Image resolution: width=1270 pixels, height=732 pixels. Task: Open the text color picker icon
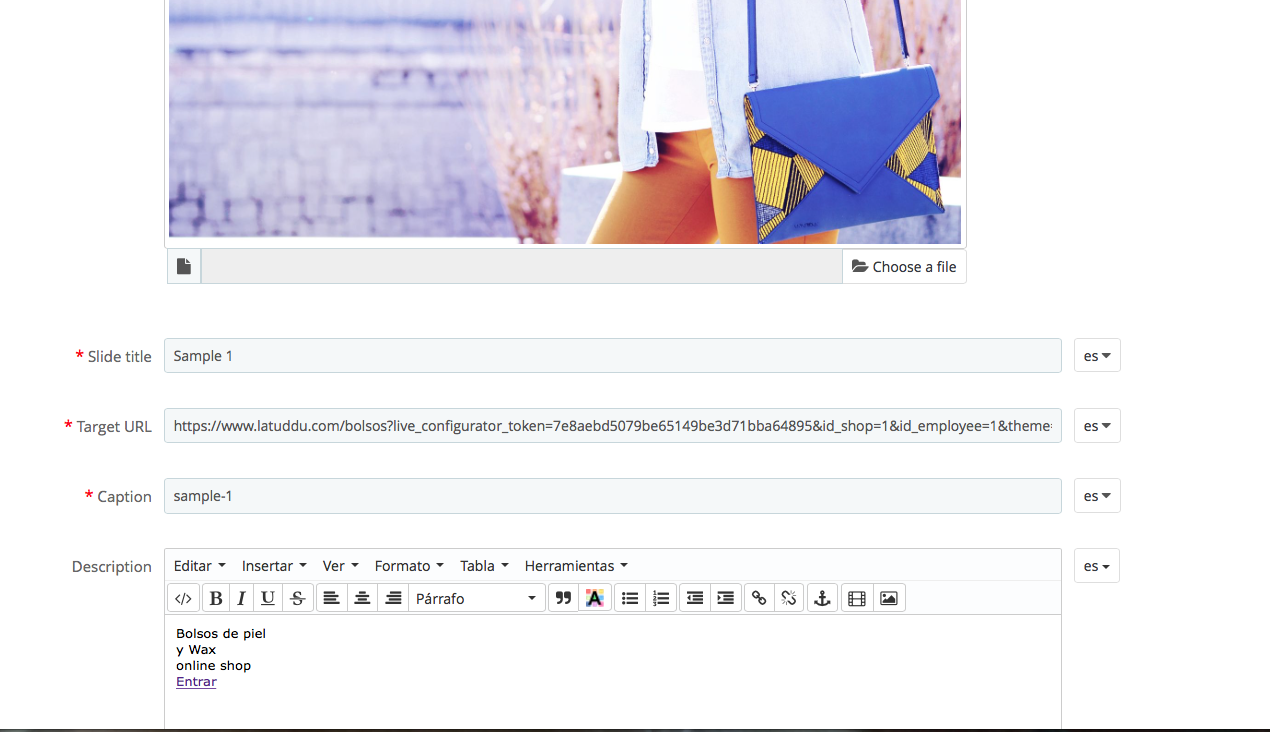[x=594, y=598]
